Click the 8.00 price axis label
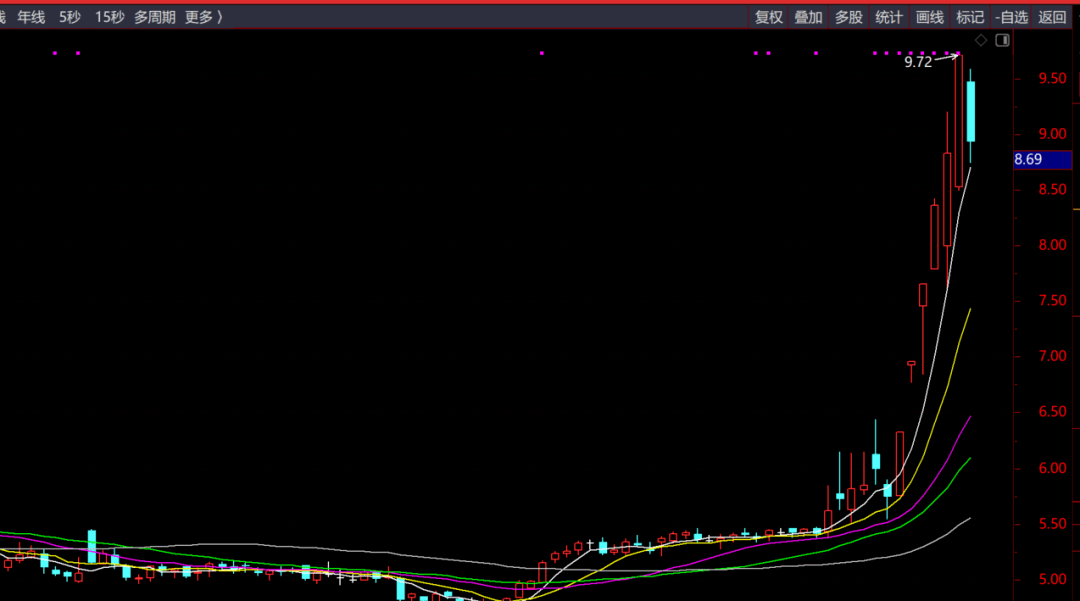Viewport: 1080px width, 601px height. [1052, 245]
